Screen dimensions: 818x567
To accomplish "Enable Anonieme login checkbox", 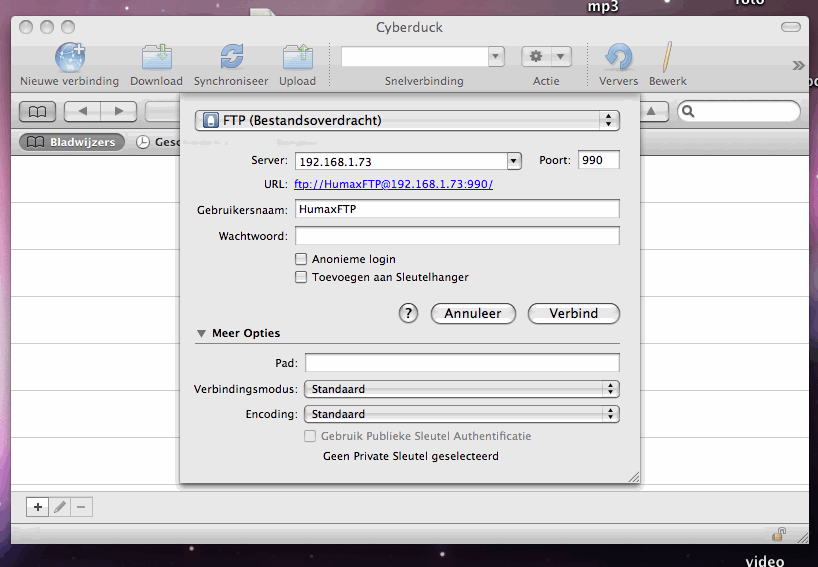I will pyautogui.click(x=301, y=259).
